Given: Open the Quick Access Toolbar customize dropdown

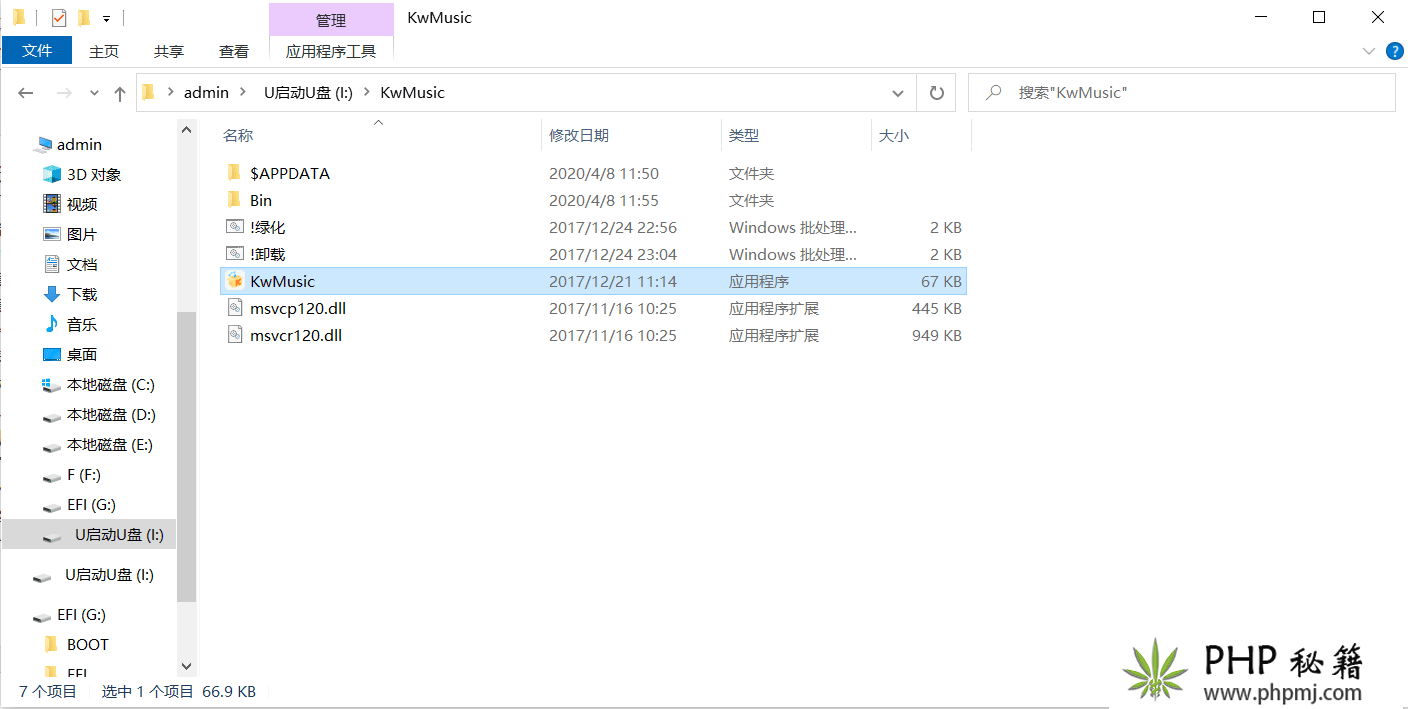Looking at the screenshot, I should pos(106,18).
